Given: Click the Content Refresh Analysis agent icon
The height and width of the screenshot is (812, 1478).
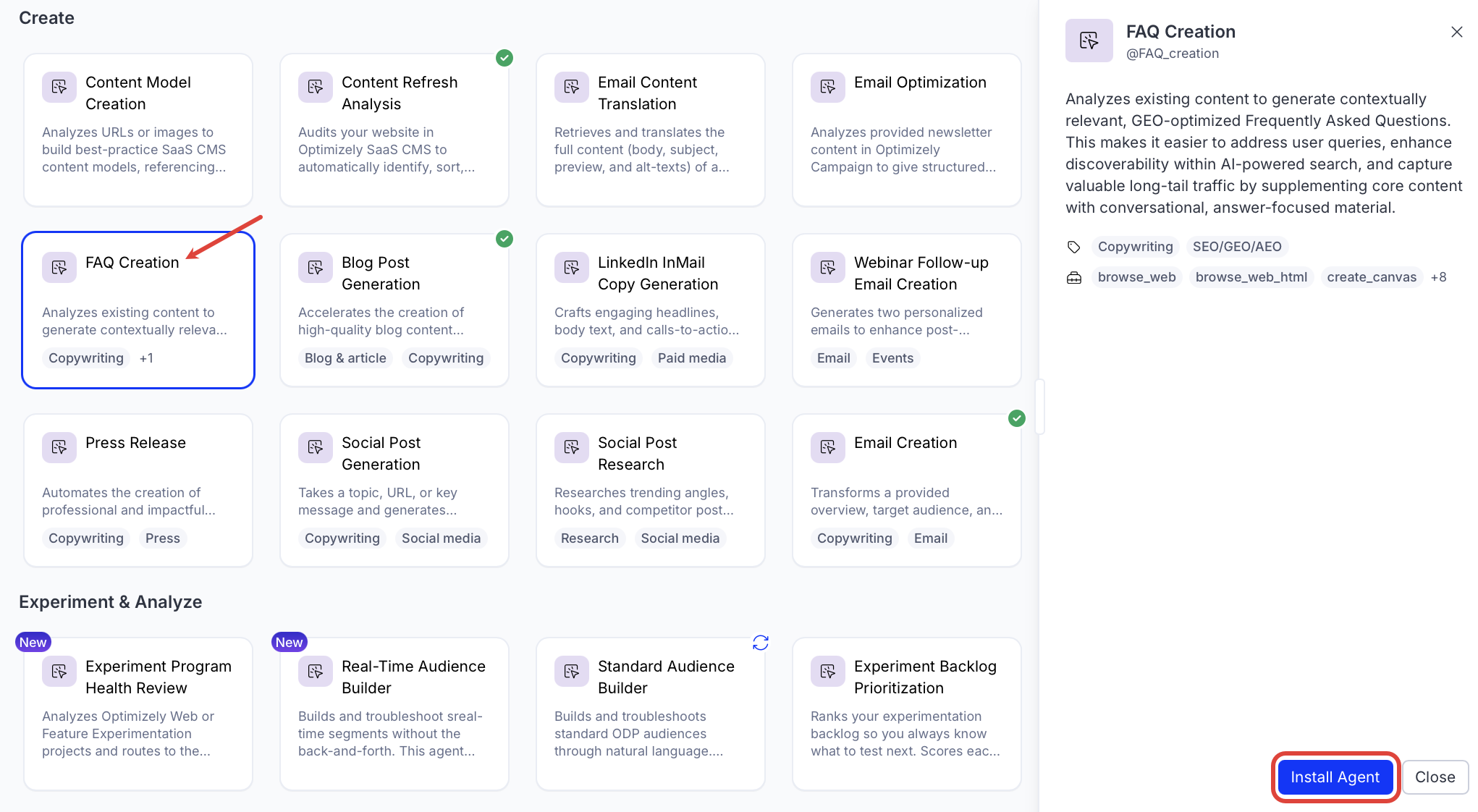Looking at the screenshot, I should (316, 87).
